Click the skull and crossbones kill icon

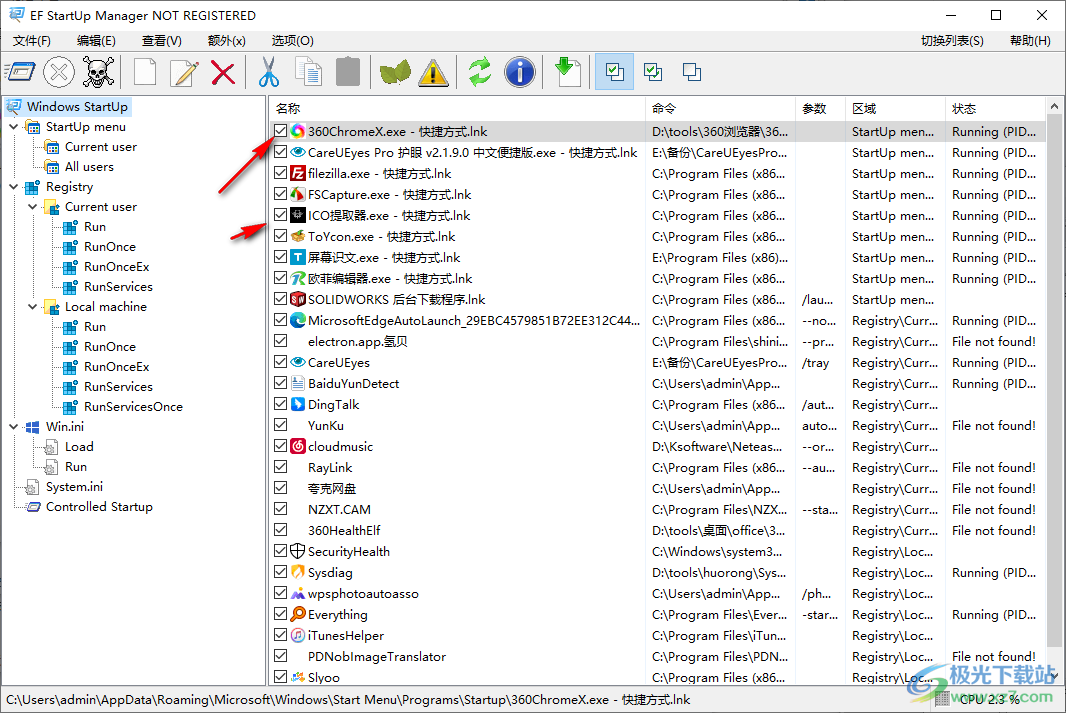click(x=99, y=72)
